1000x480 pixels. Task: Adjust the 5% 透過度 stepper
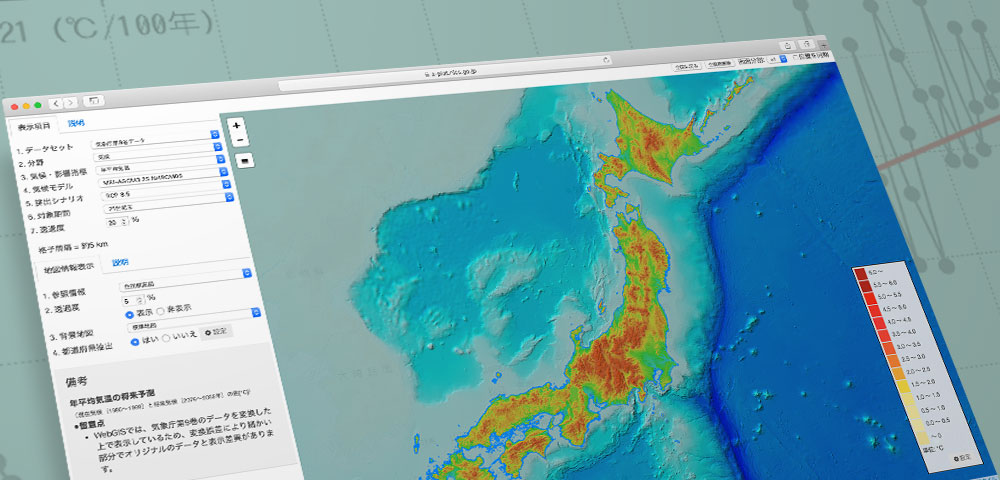click(x=133, y=300)
